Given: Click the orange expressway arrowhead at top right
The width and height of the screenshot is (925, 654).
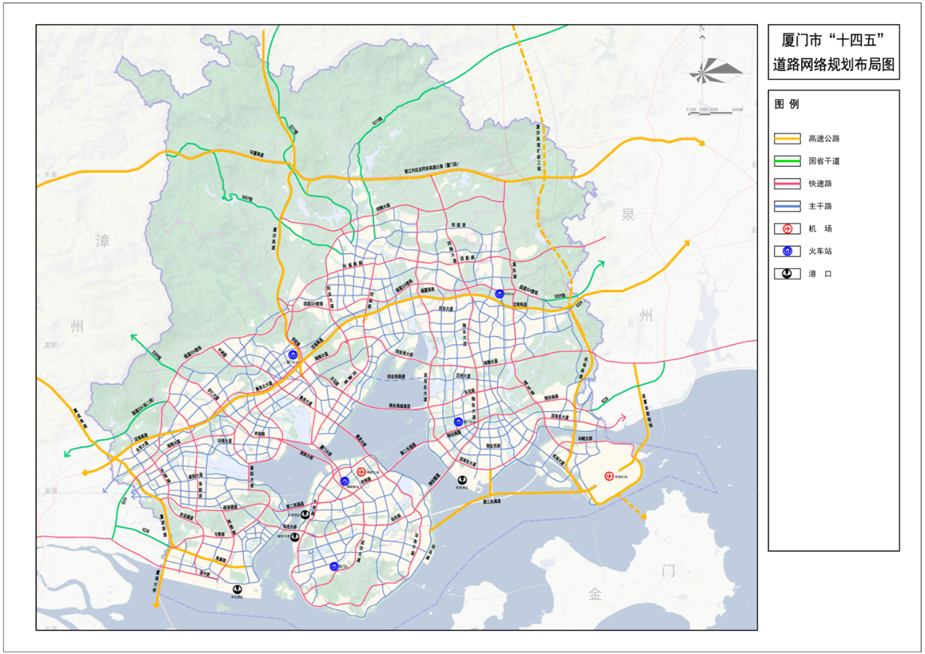Looking at the screenshot, I should (701, 142).
